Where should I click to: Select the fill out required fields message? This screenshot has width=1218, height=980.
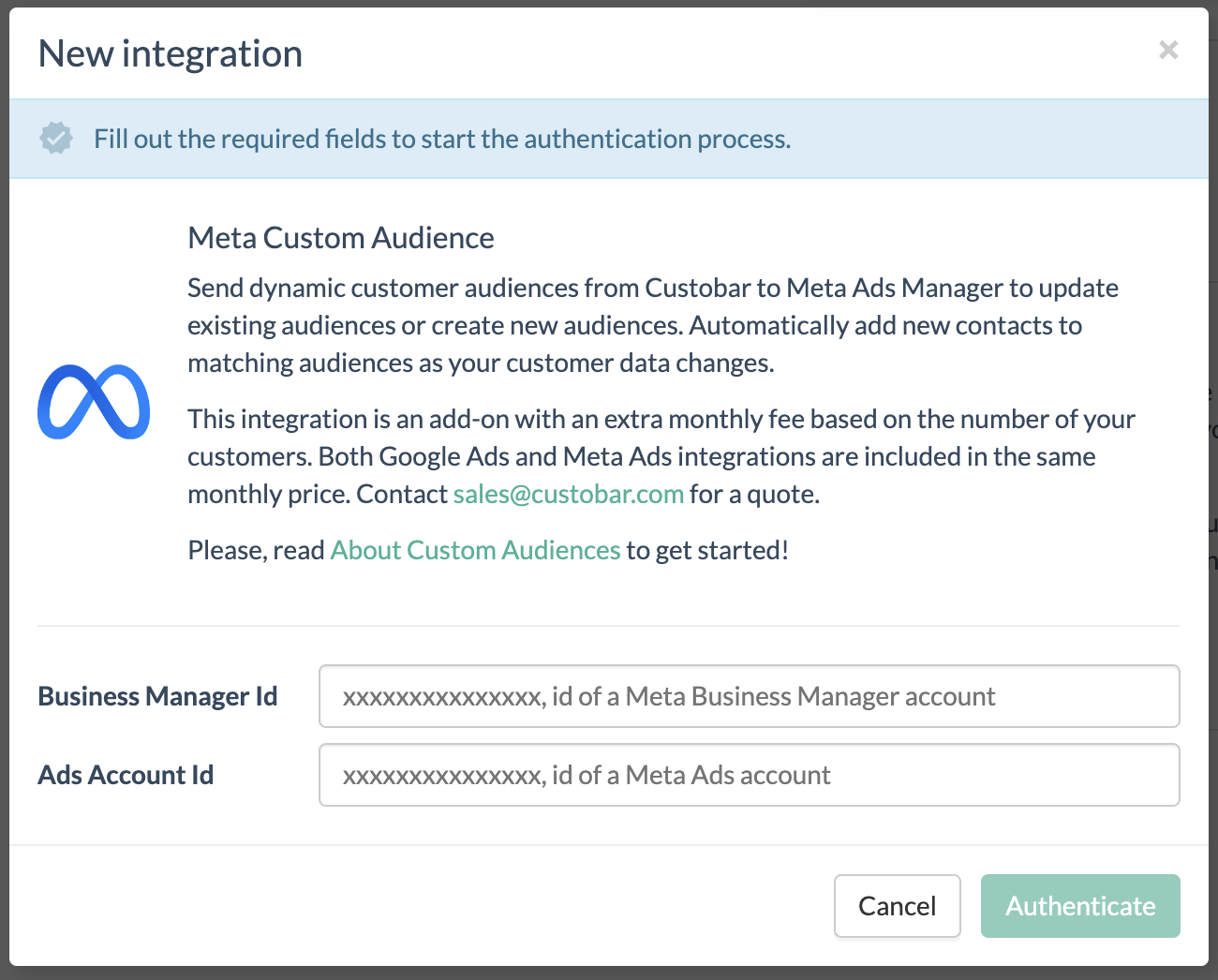[x=442, y=138]
